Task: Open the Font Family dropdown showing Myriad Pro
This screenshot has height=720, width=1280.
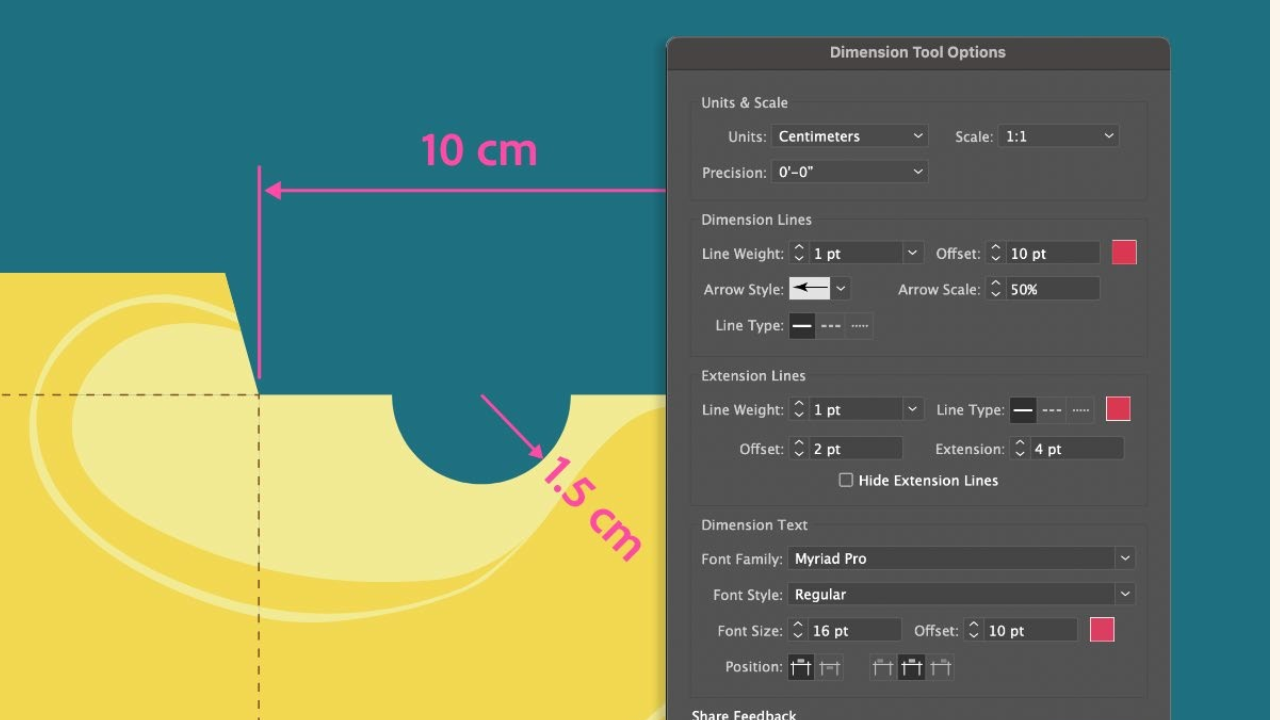Action: pos(960,558)
